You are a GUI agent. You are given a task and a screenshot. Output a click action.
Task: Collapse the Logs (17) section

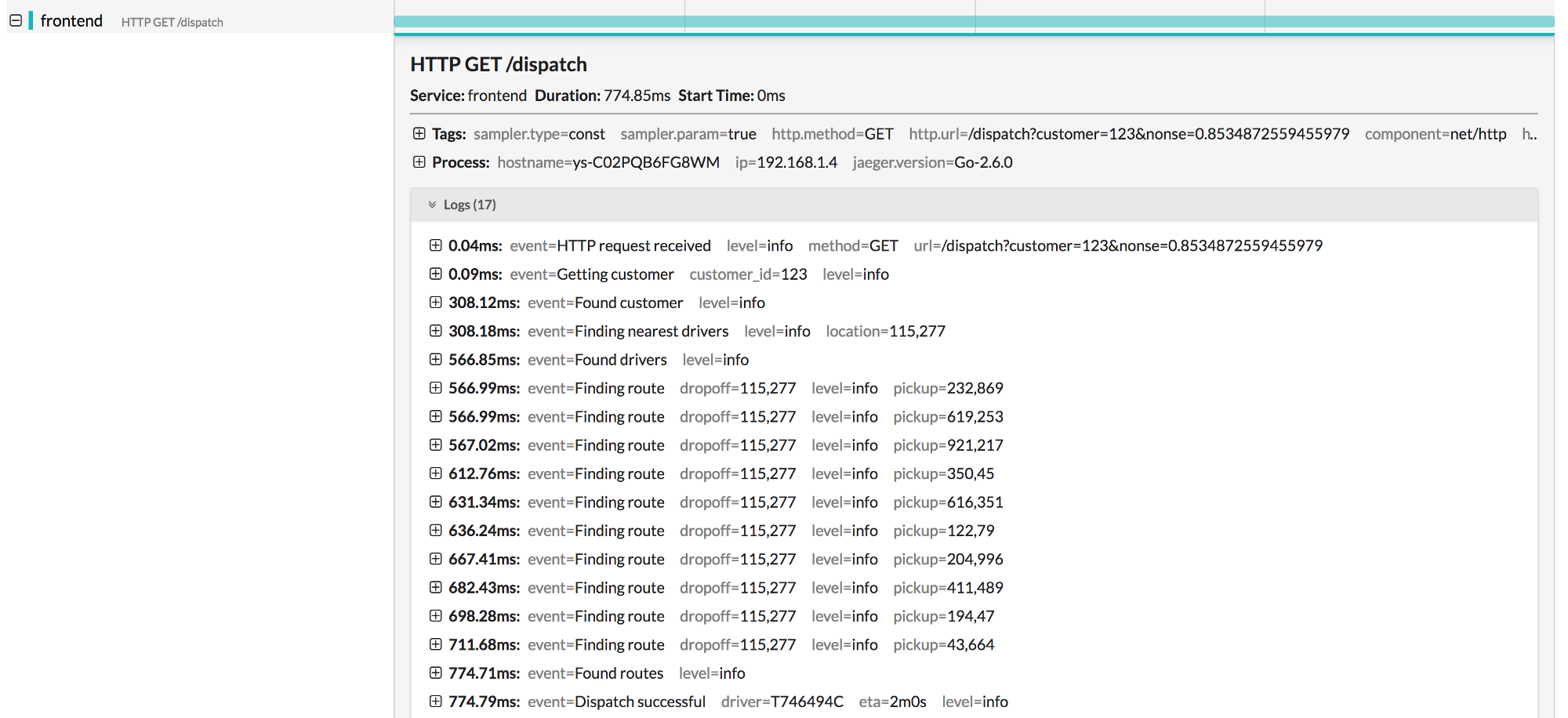(x=432, y=205)
